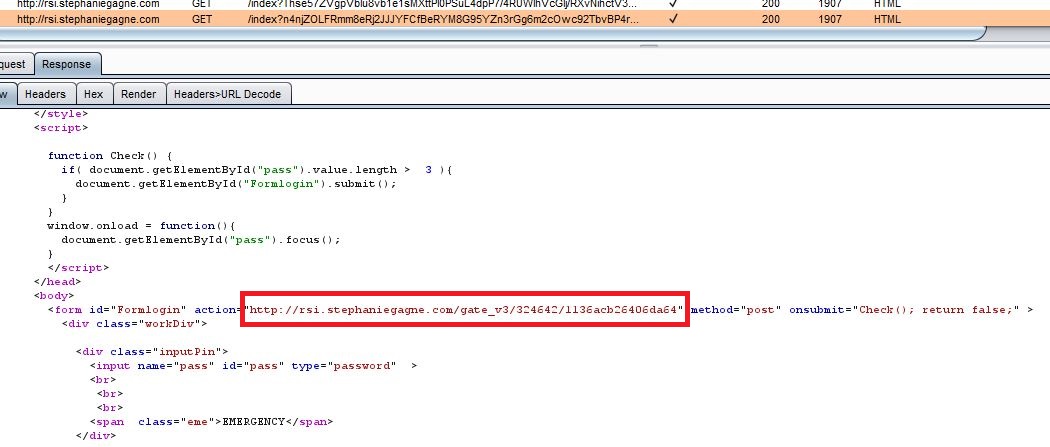Image resolution: width=1050 pixels, height=447 pixels.
Task: Click HTML type in the highlighted row
Action: point(887,19)
